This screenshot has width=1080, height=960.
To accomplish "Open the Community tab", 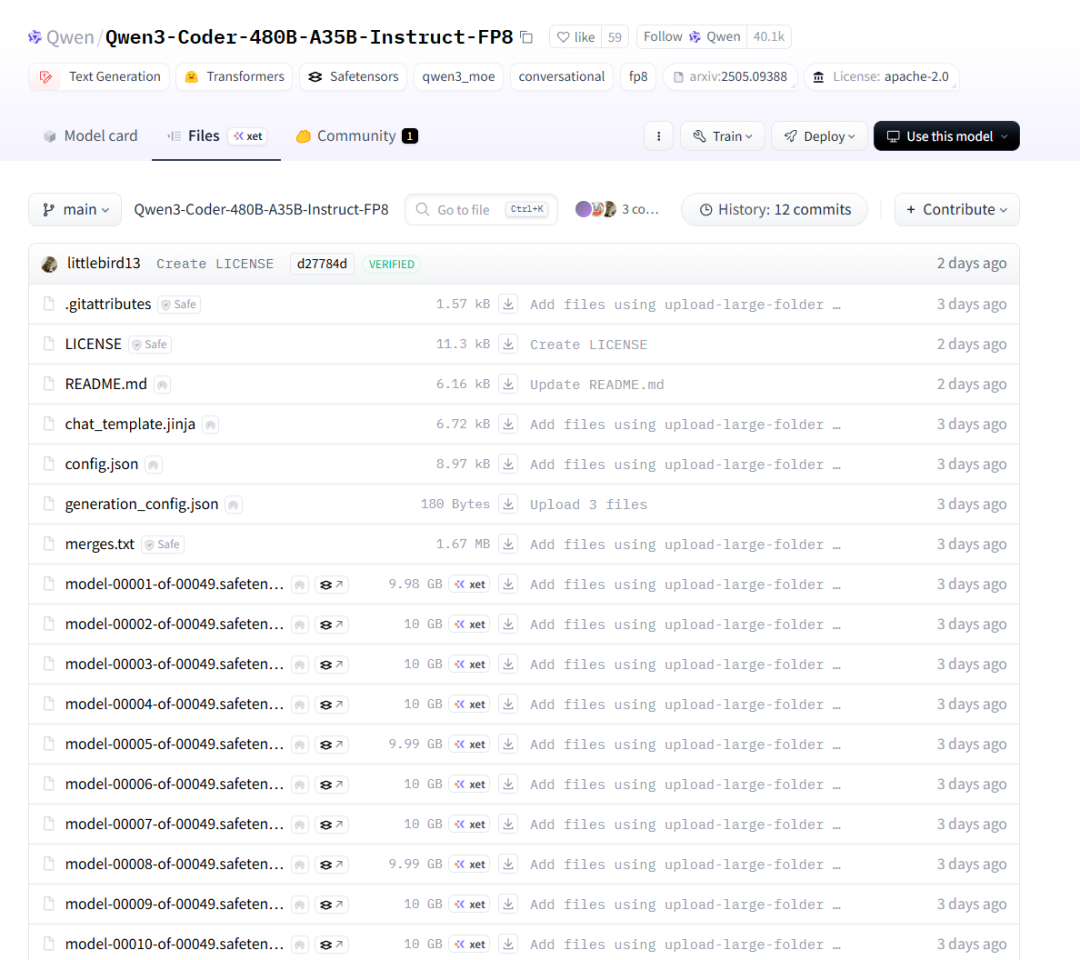I will click(x=357, y=136).
